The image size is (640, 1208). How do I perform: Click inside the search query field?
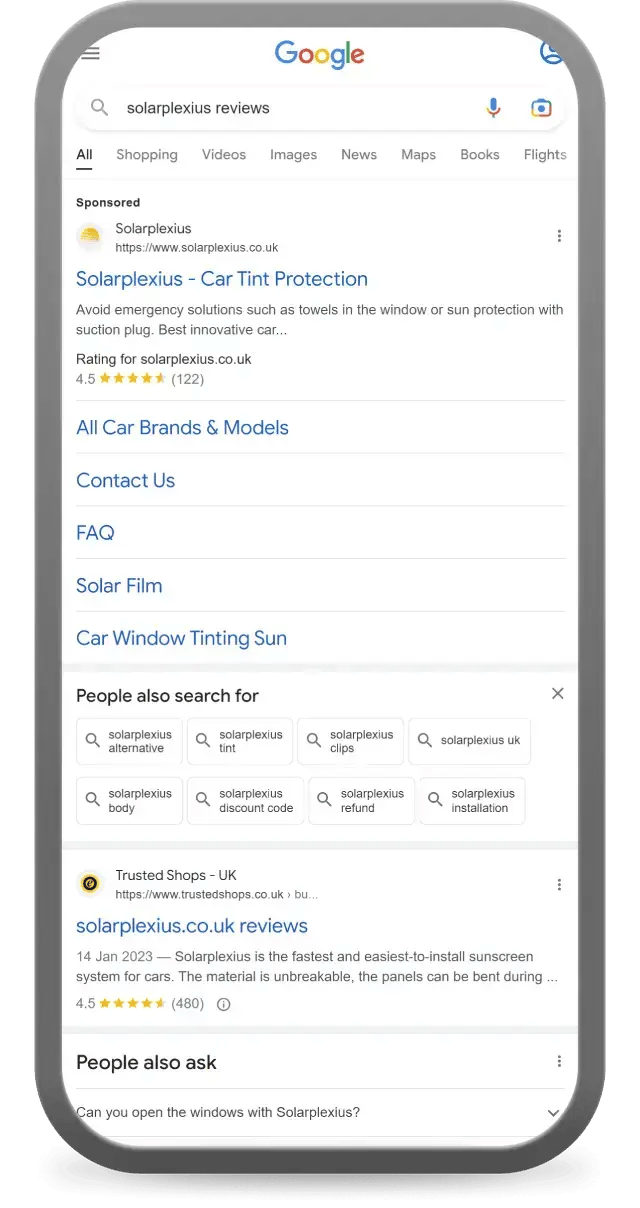point(250,107)
